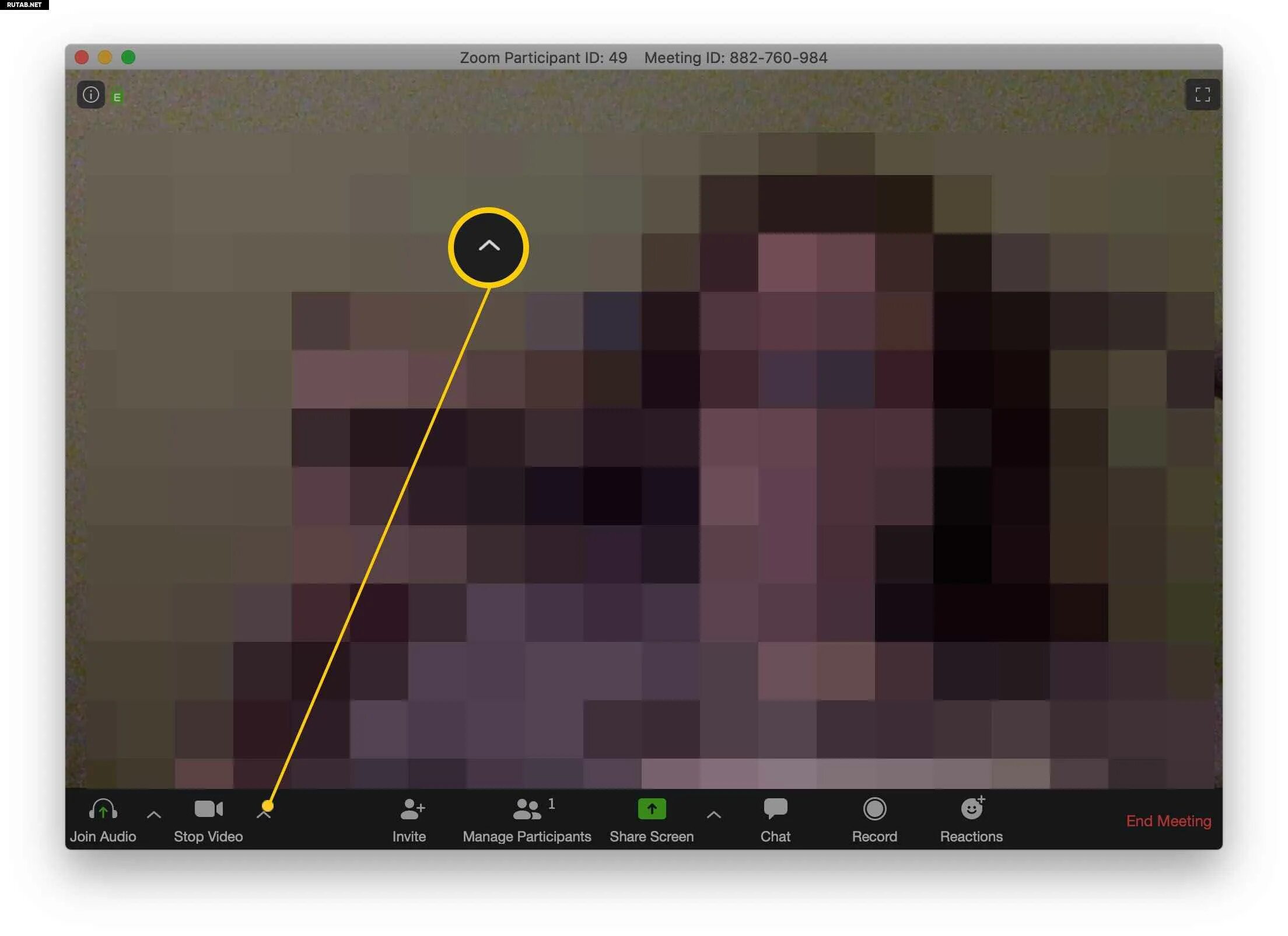Viewport: 1288px width, 936px height.
Task: Click the Stop Video camera icon
Action: click(208, 809)
